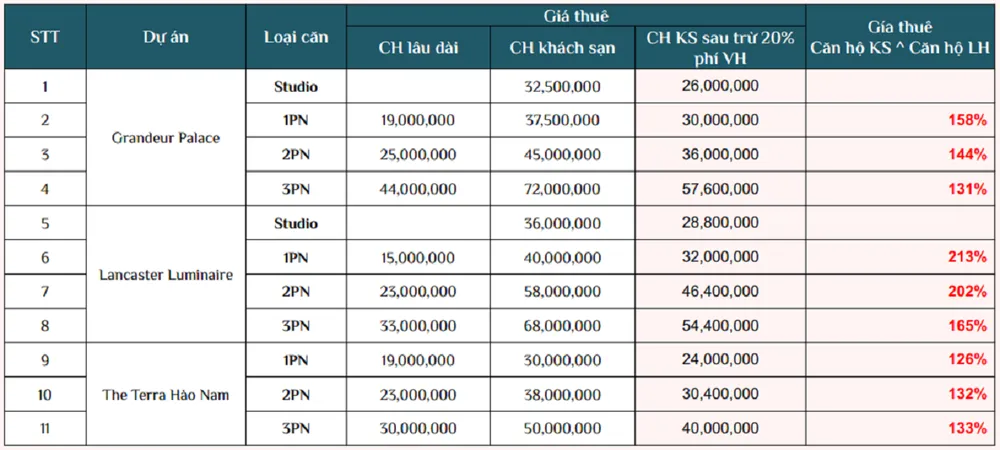Select the Giá thuê merged header

[x=576, y=15]
